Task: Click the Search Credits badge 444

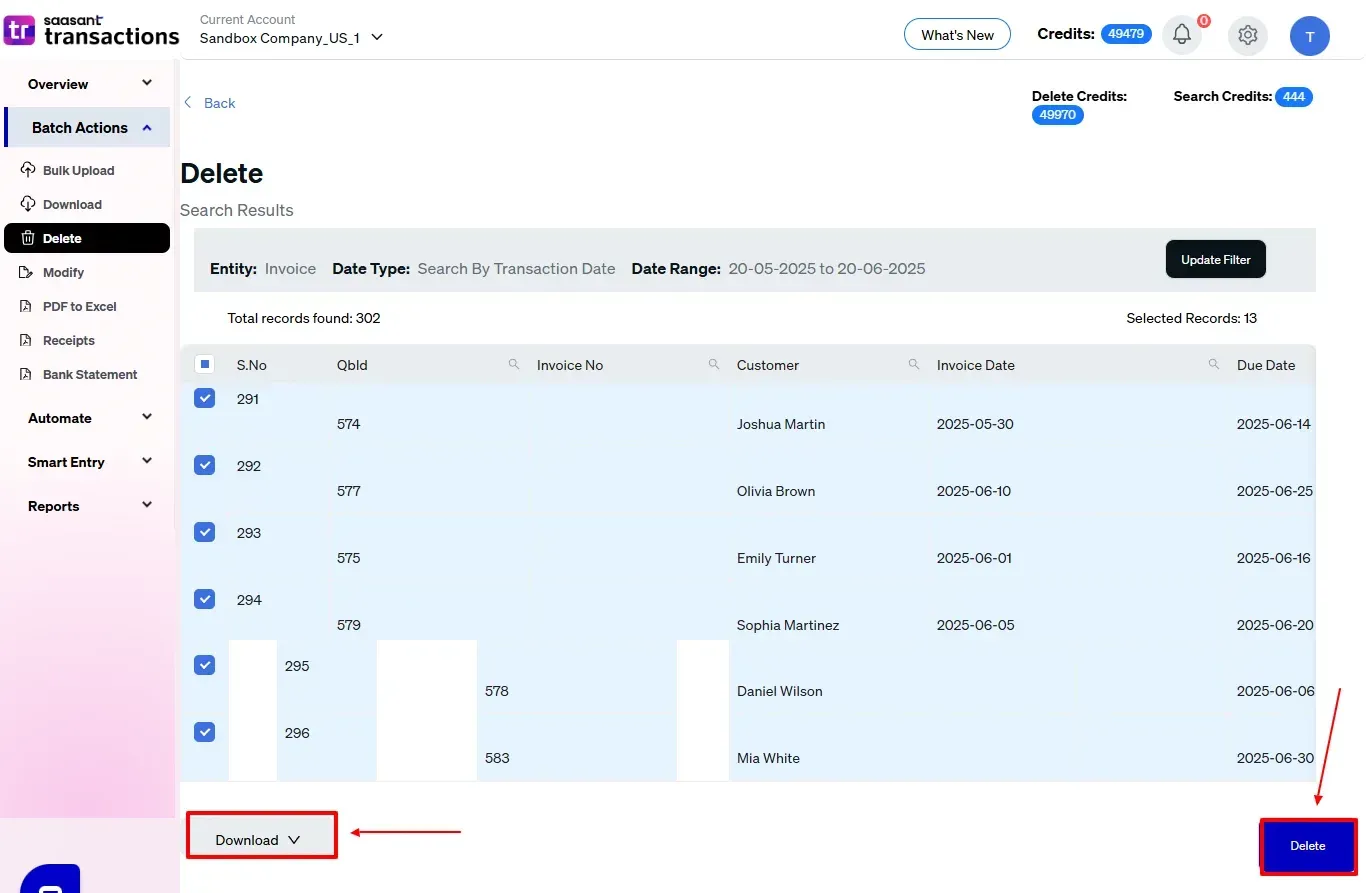Action: tap(1294, 97)
